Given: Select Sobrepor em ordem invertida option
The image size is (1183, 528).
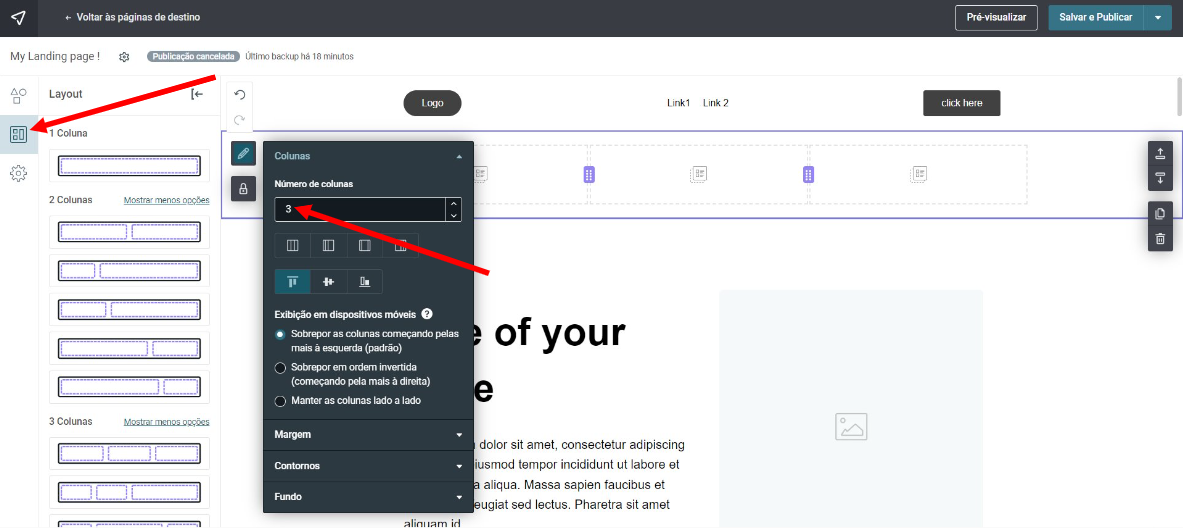Looking at the screenshot, I should click(x=280, y=368).
